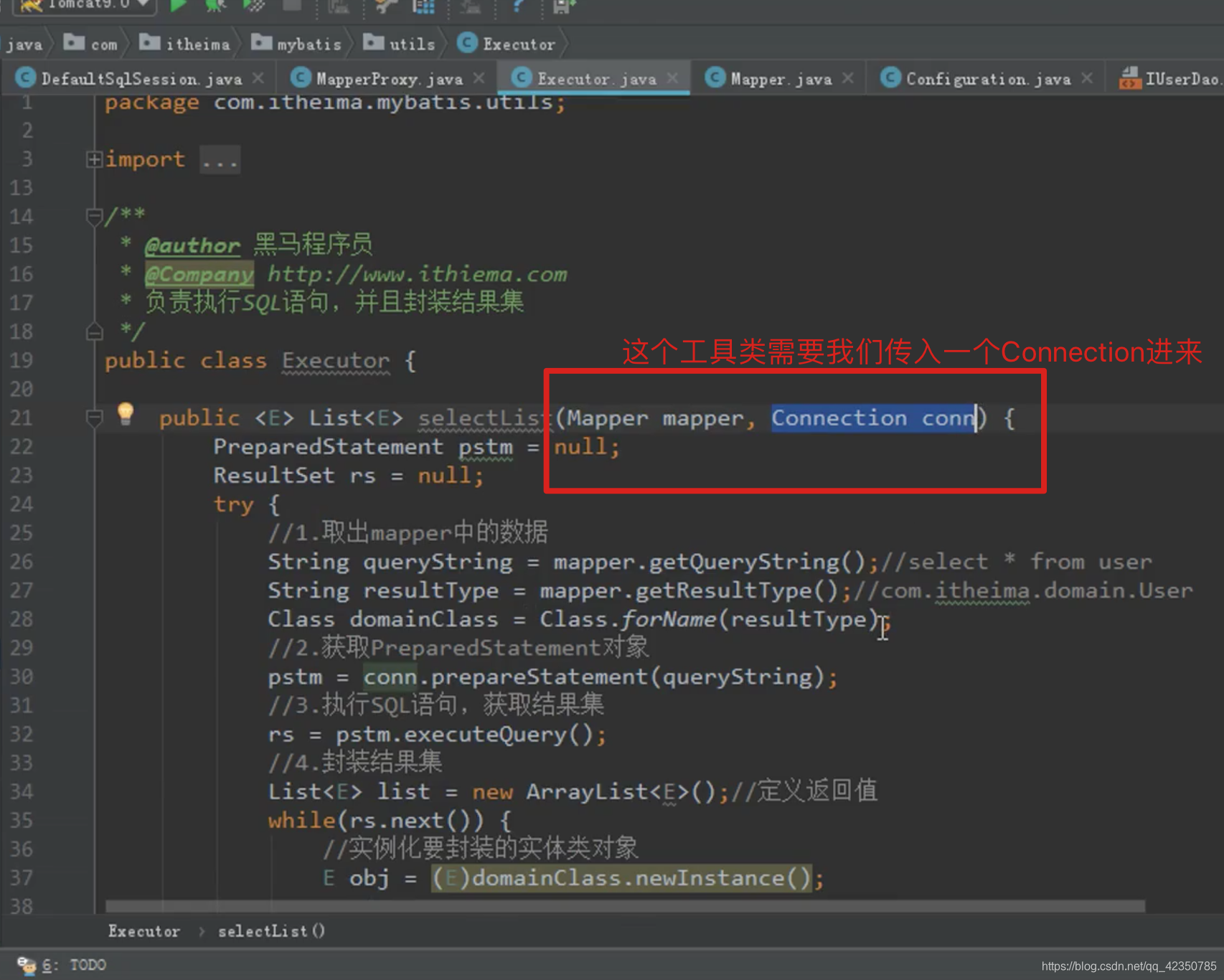Click mapper.getQueryString() call

click(710, 562)
